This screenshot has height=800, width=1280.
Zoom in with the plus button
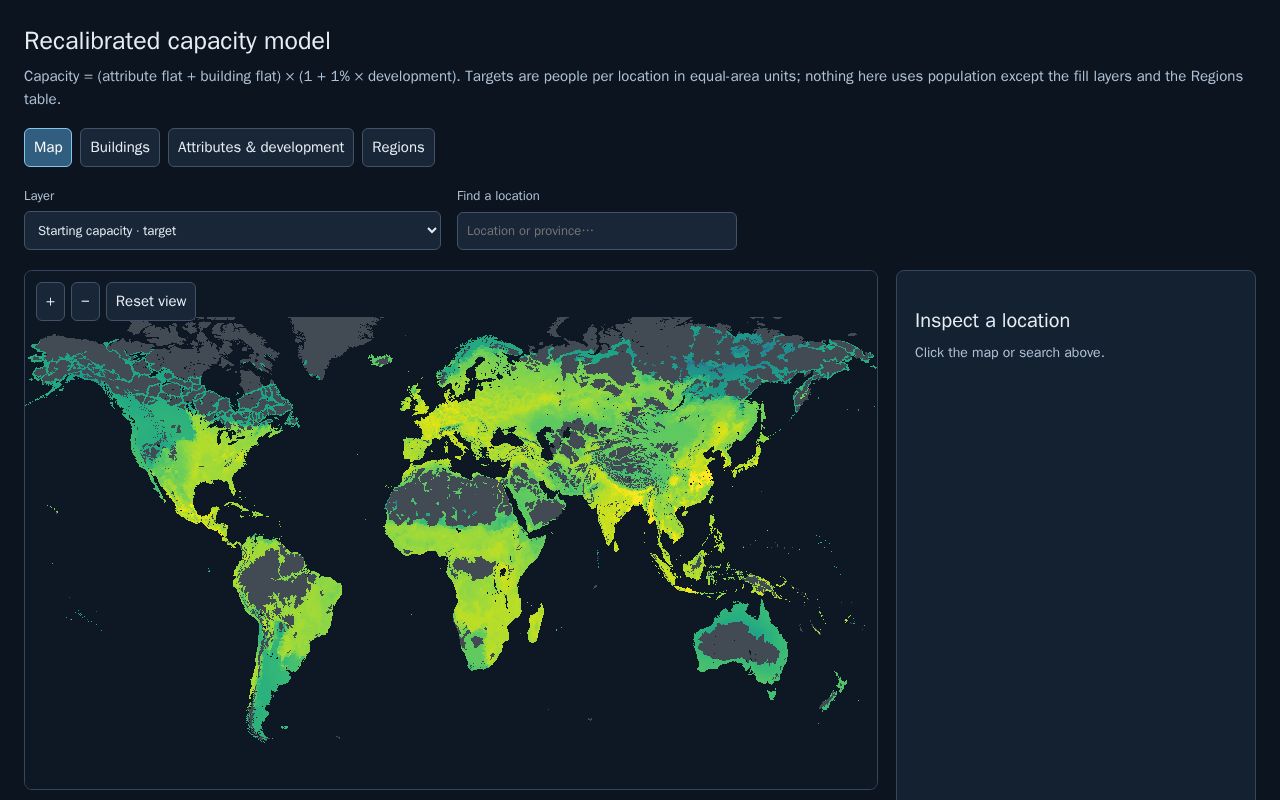(x=50, y=301)
